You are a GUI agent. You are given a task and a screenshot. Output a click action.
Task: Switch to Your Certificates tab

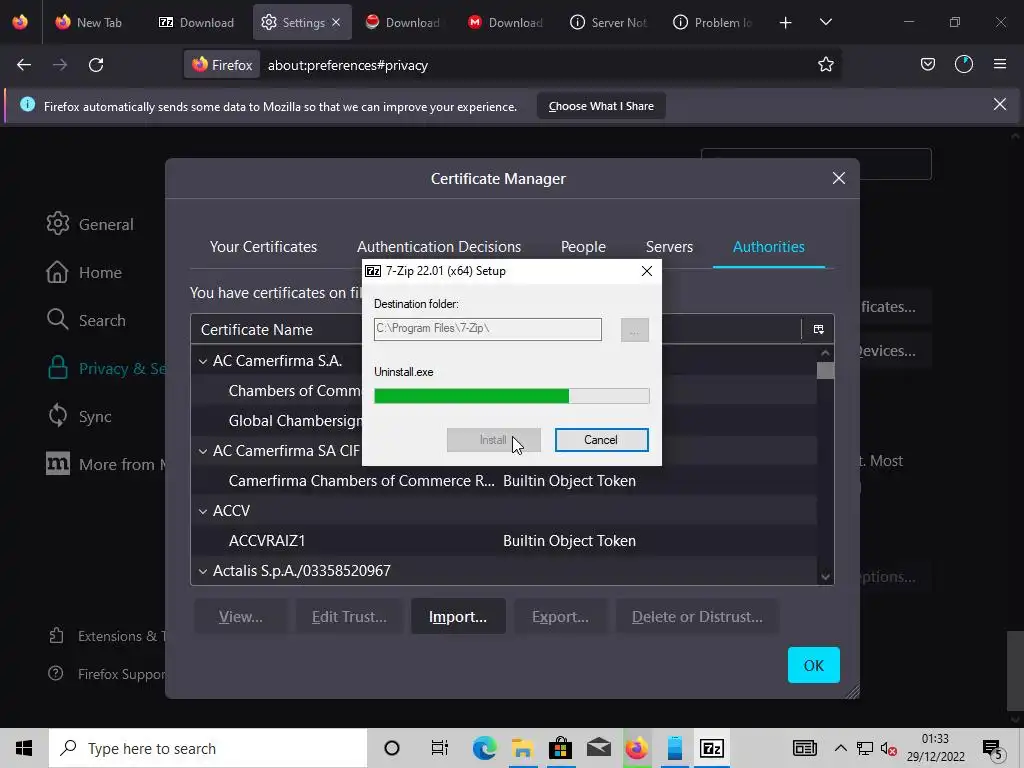pos(263,247)
